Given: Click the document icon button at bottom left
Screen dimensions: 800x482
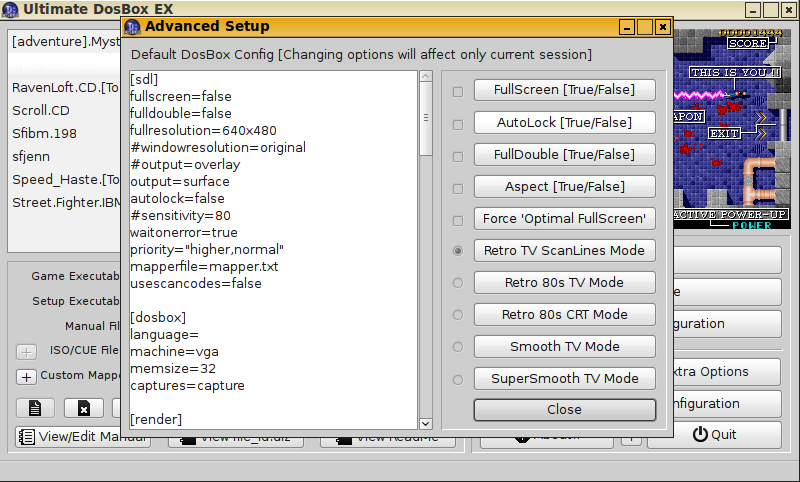Looking at the screenshot, I should coord(35,408).
